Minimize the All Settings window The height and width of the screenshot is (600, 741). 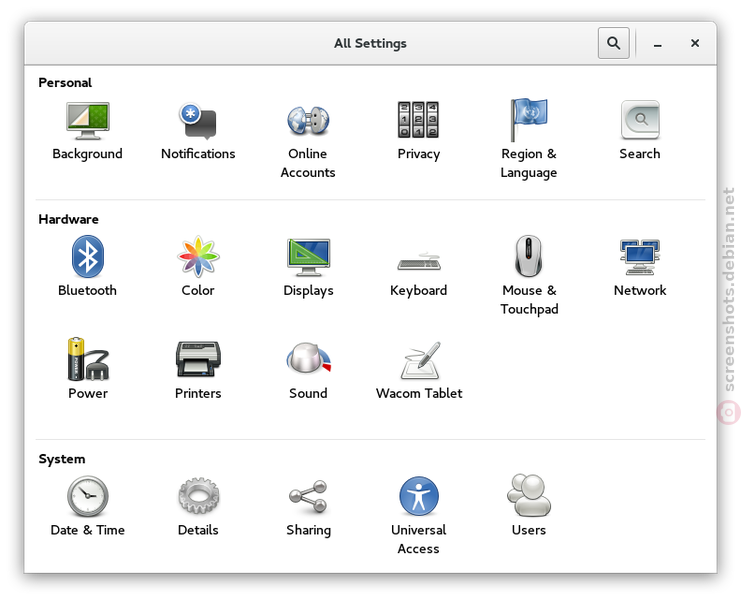(x=657, y=43)
